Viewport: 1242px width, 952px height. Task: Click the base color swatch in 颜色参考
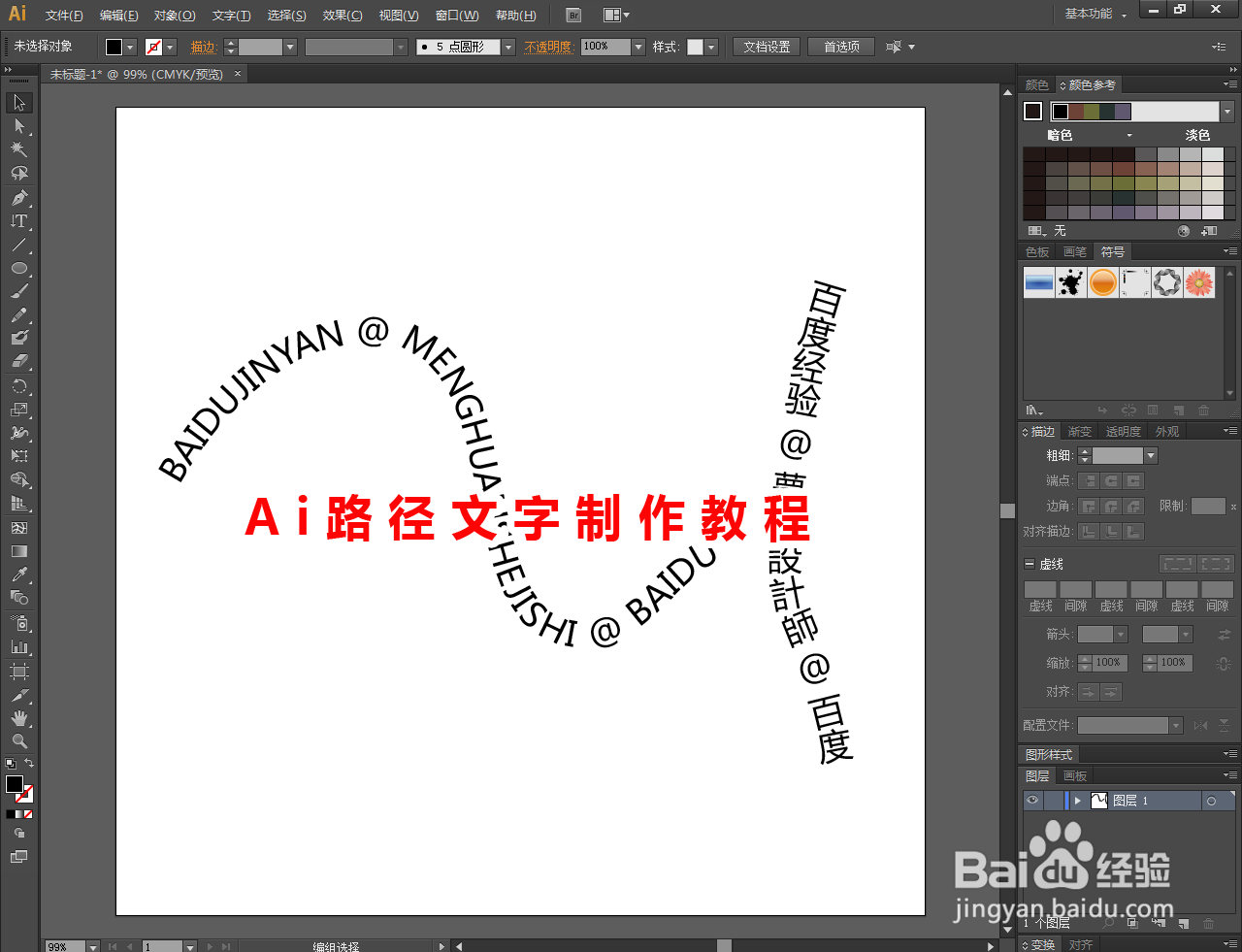coord(1033,112)
